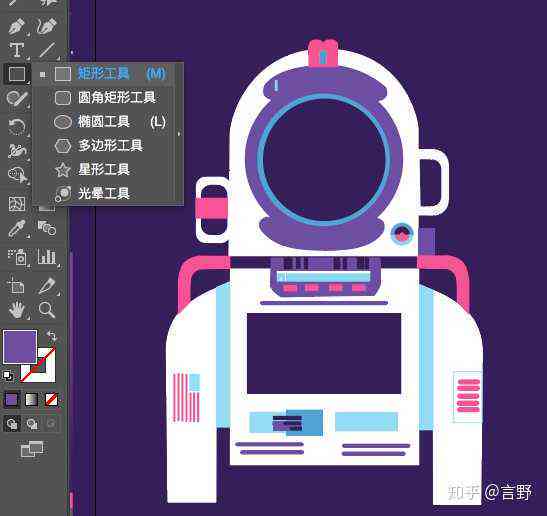This screenshot has height=516, width=547.
Task: Enable Draw Normal mode
Action: (12, 424)
